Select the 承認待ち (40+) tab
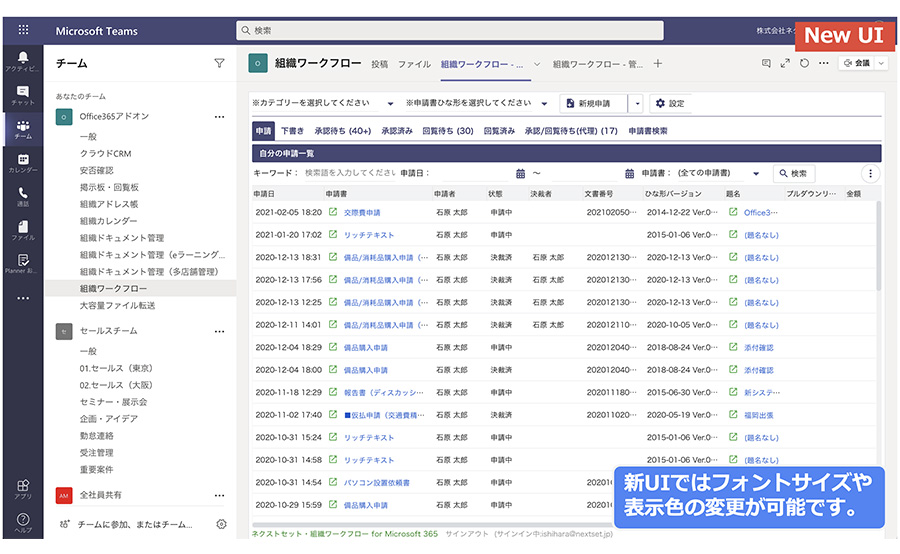 343,131
